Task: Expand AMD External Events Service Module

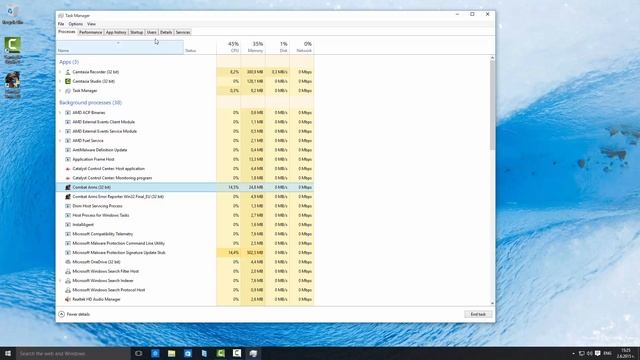Action: tap(60, 131)
